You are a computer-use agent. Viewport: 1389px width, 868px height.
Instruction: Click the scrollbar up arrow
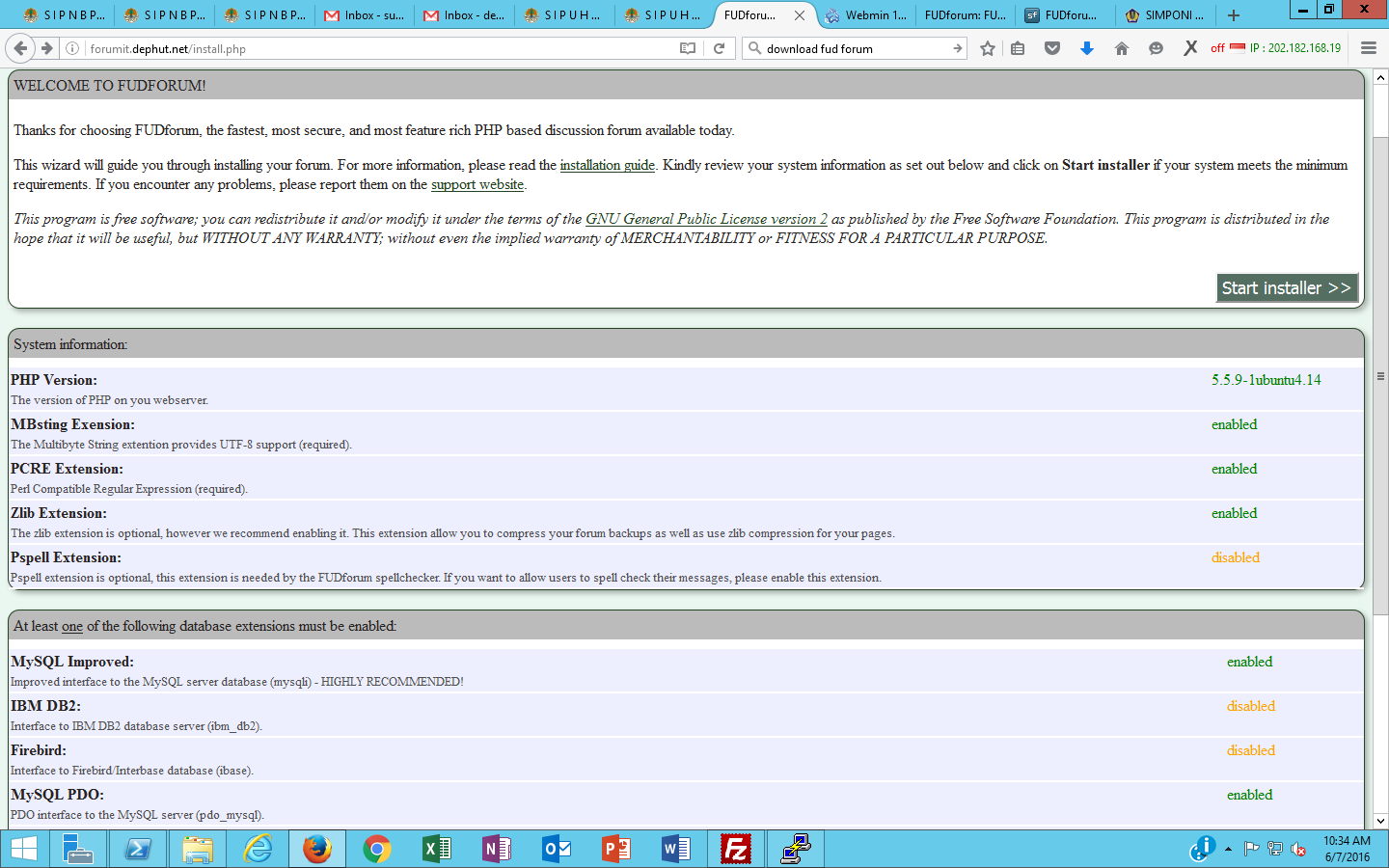pos(1380,76)
